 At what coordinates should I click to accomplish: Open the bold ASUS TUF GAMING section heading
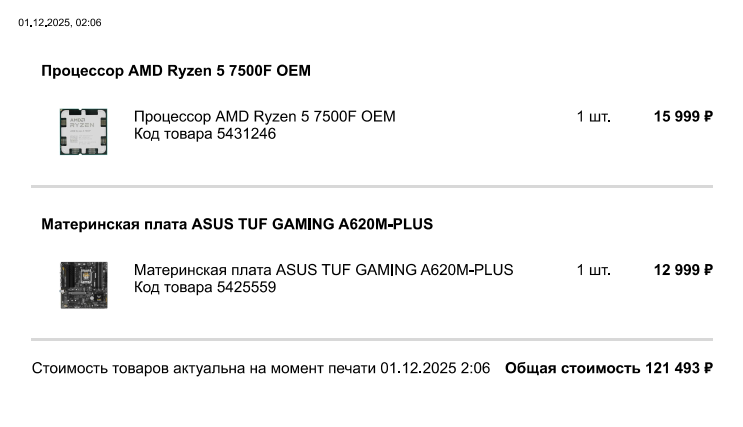click(x=237, y=224)
